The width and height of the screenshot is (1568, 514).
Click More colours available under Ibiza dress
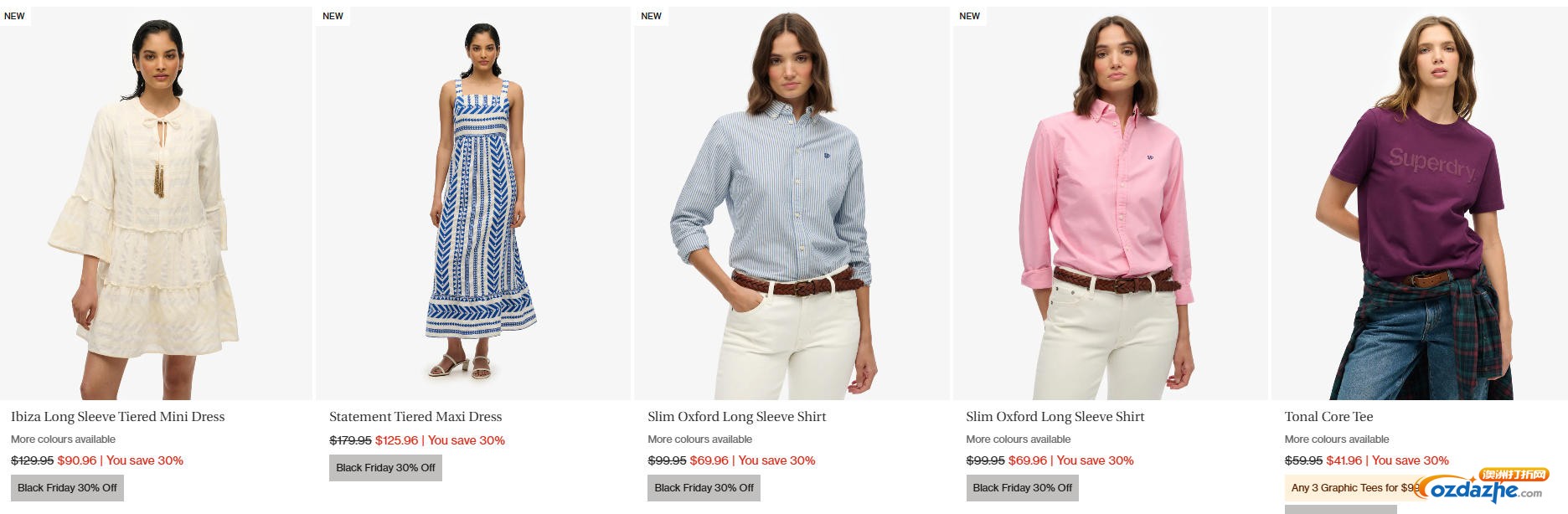tap(64, 439)
